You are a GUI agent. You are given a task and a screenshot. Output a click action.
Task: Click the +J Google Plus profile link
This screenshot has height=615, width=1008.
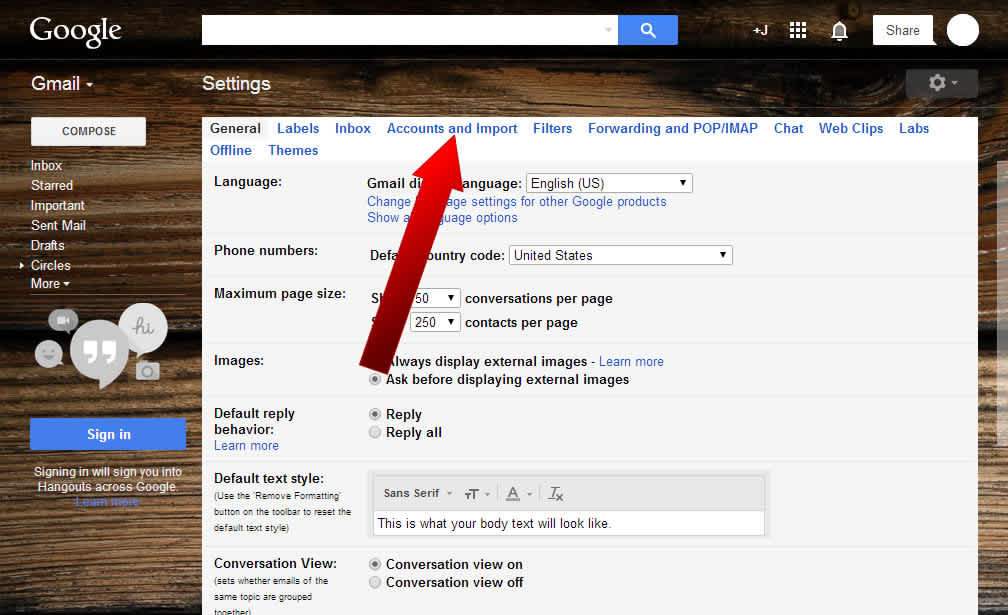(760, 30)
